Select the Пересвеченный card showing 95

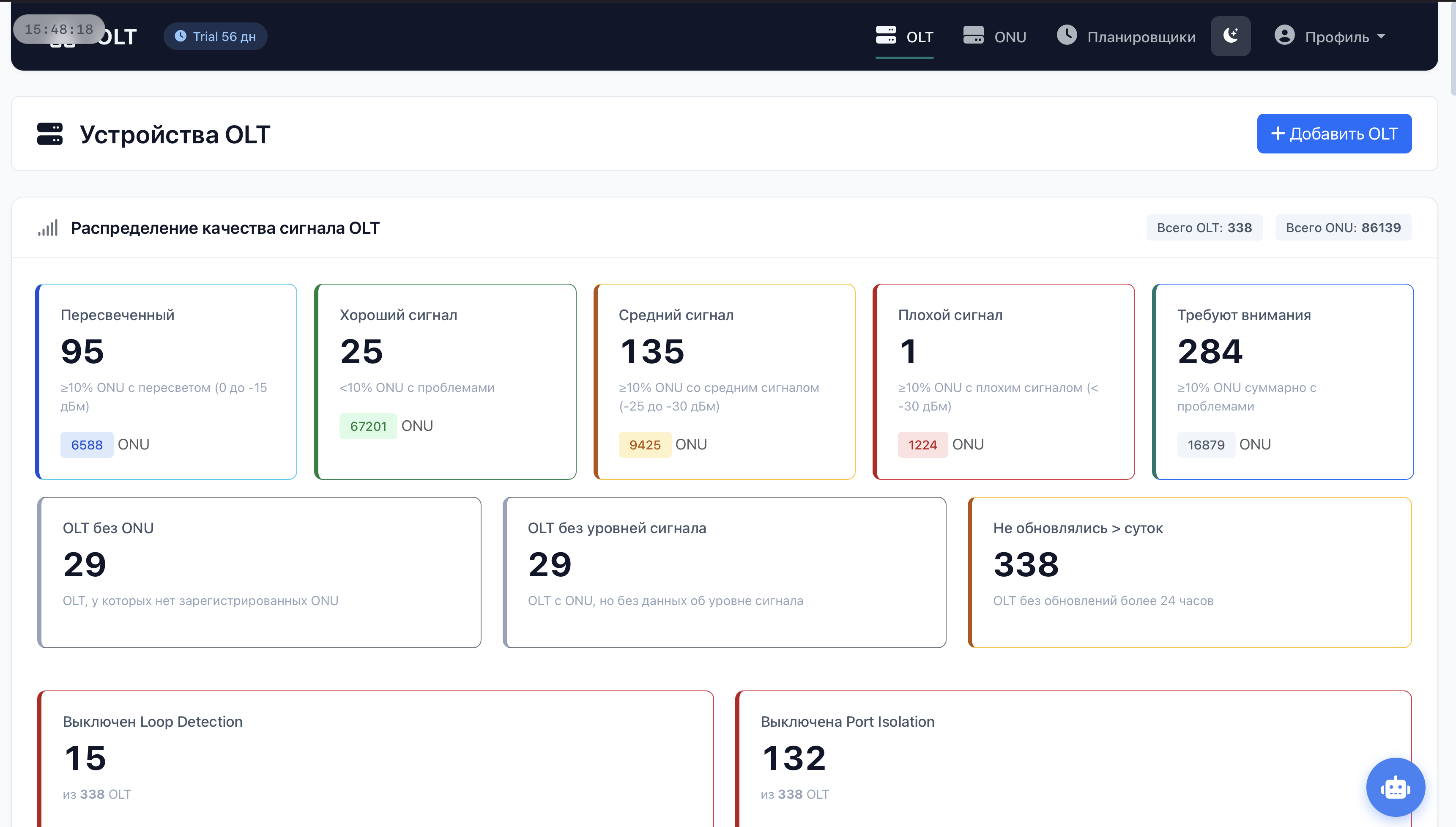point(167,382)
